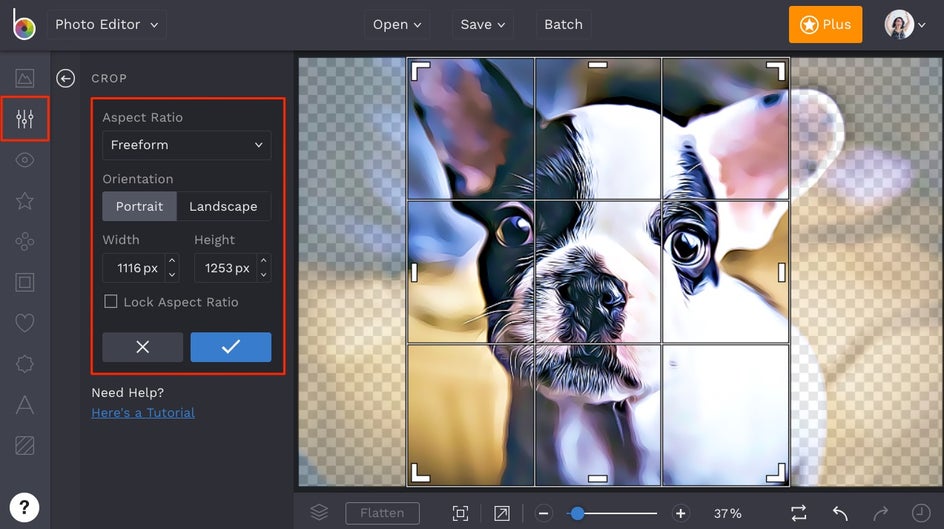Apply the crop with checkmark button
Image resolution: width=944 pixels, height=529 pixels.
(x=231, y=347)
